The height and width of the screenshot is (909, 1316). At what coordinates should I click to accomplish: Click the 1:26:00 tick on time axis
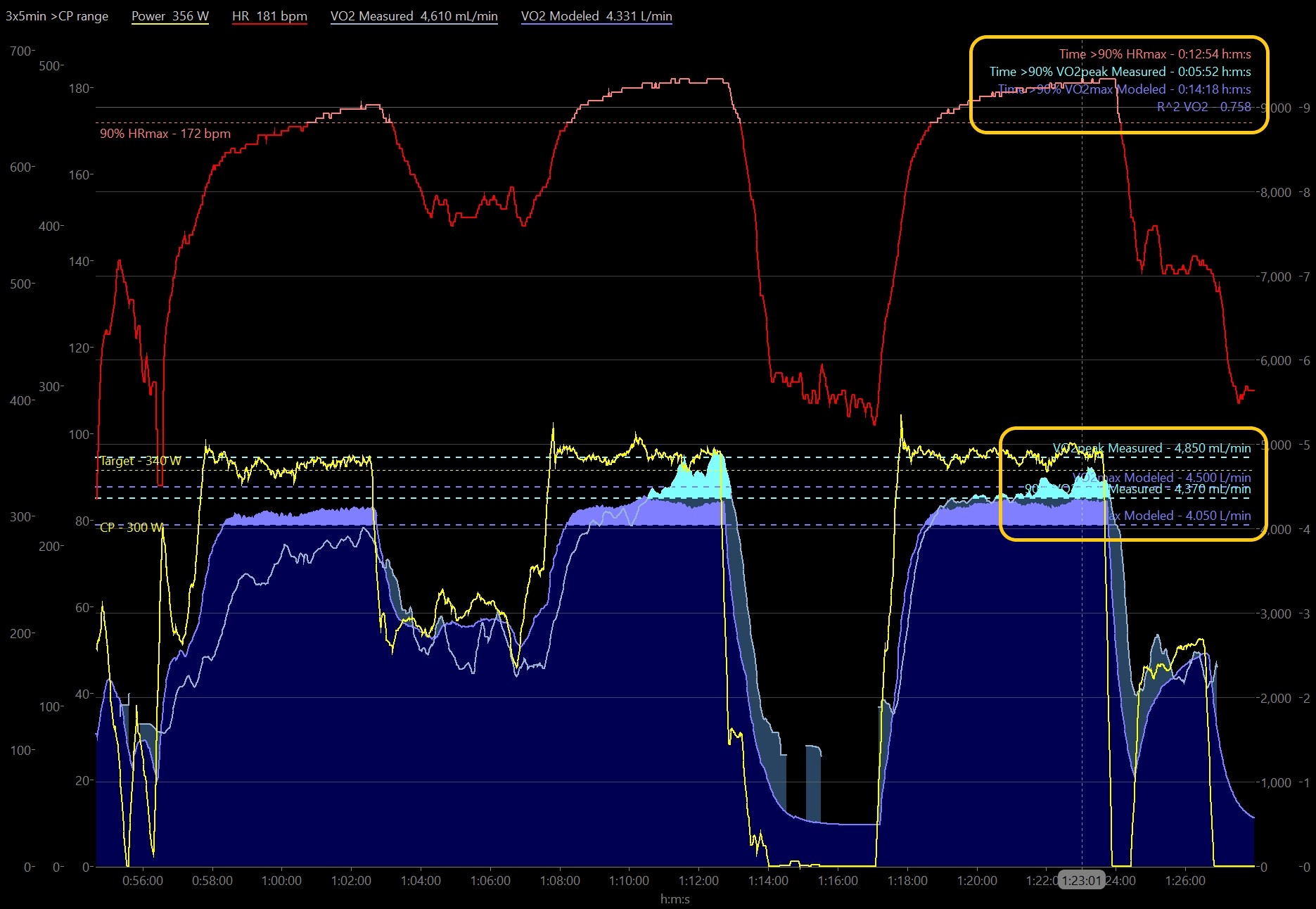(1185, 881)
